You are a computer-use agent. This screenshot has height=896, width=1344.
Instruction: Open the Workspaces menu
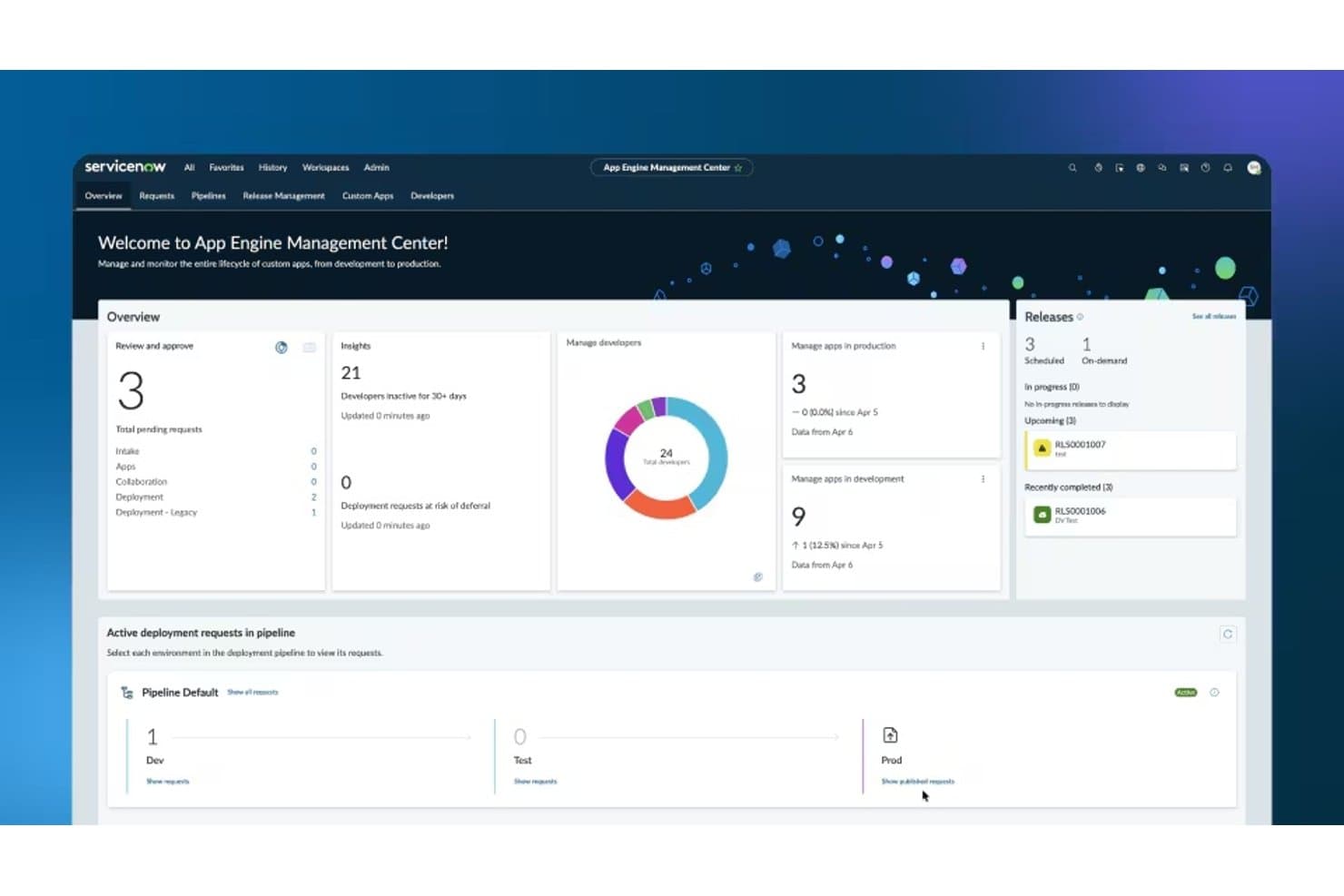(325, 168)
